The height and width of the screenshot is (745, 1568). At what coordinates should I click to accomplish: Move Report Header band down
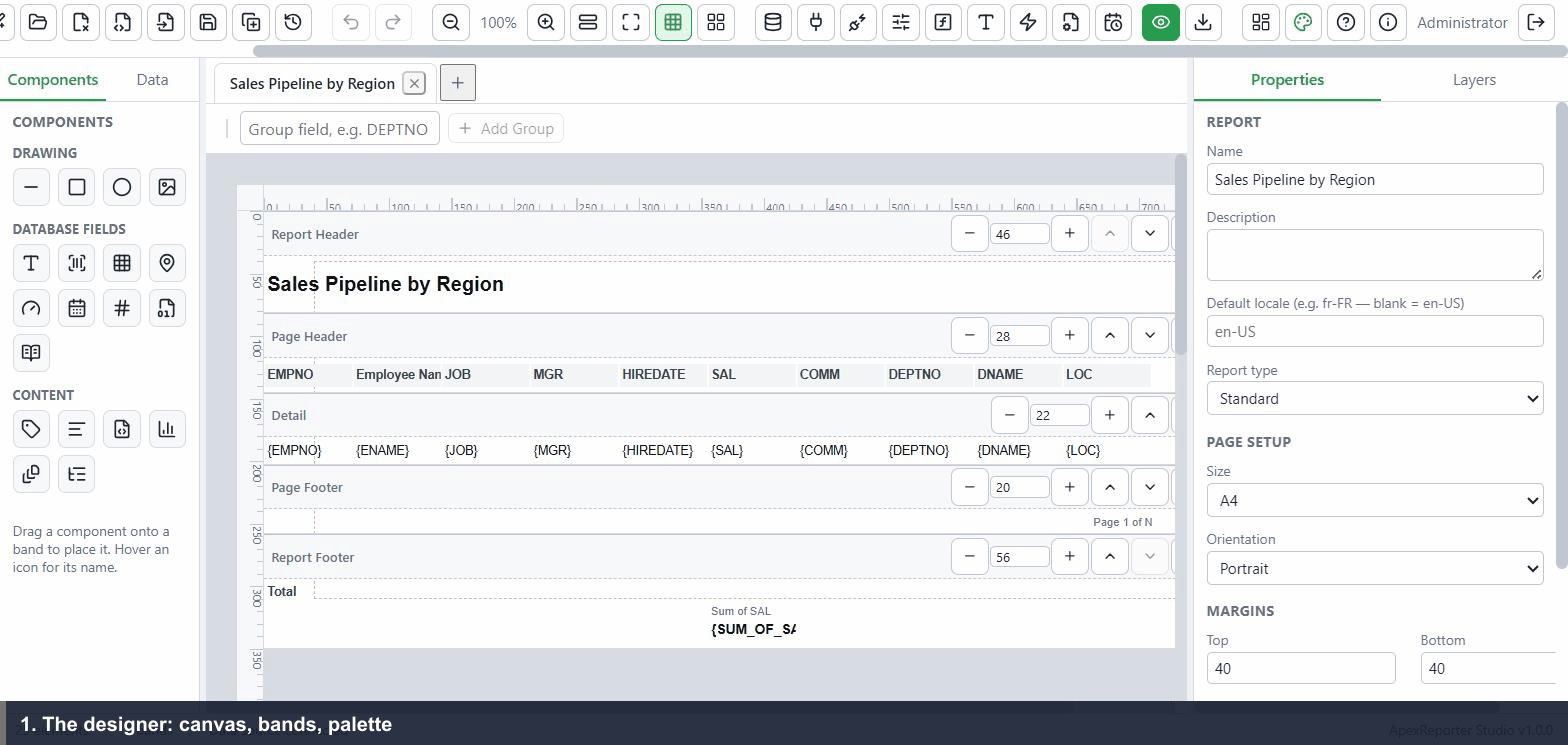1150,233
